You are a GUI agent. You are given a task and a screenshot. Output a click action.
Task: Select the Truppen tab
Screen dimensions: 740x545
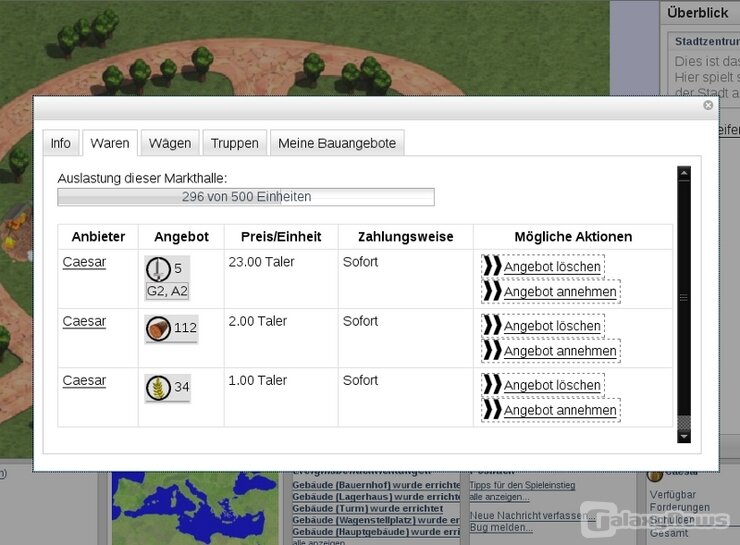[x=235, y=143]
